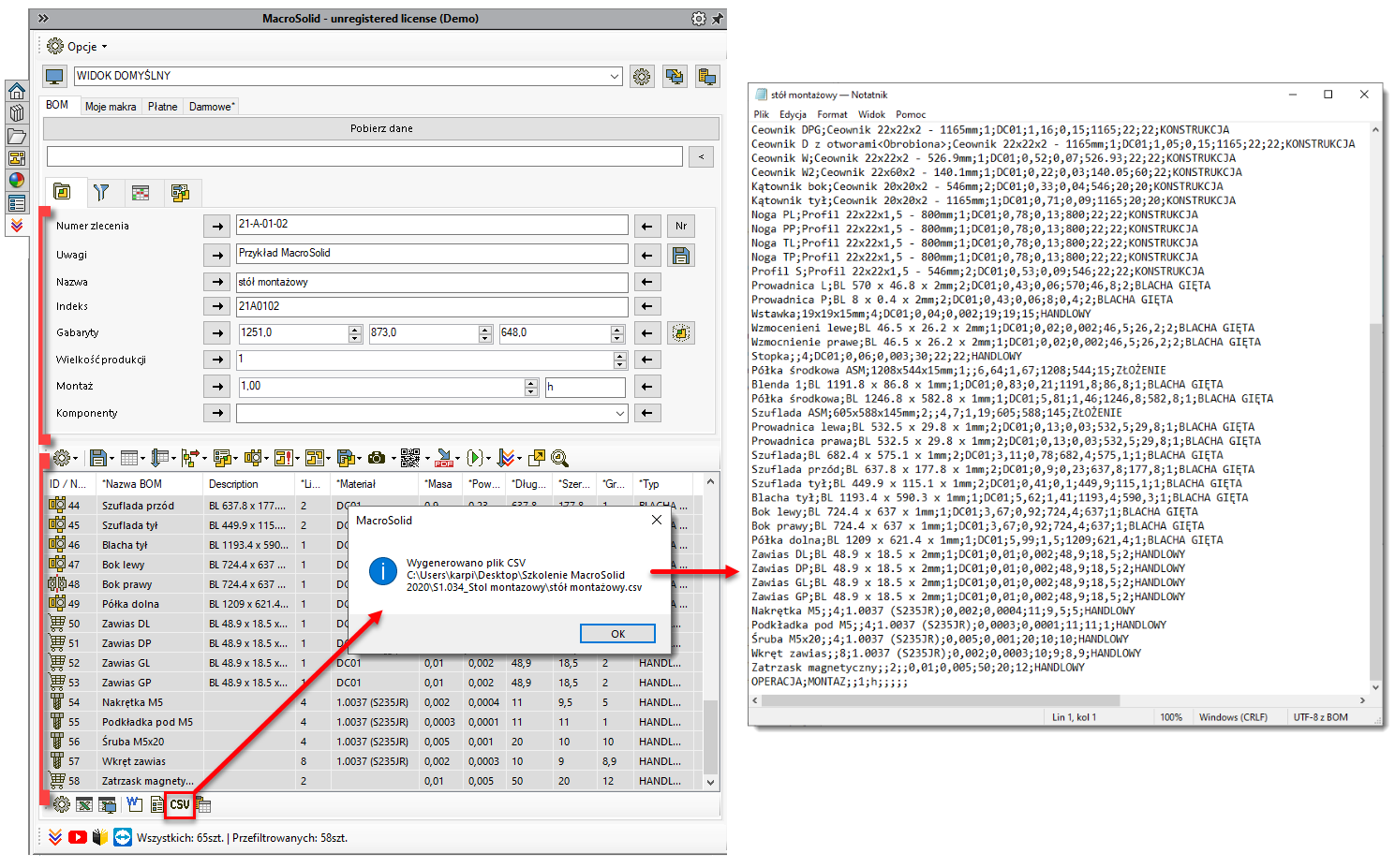Click the title bar settings gear icon

point(699,19)
